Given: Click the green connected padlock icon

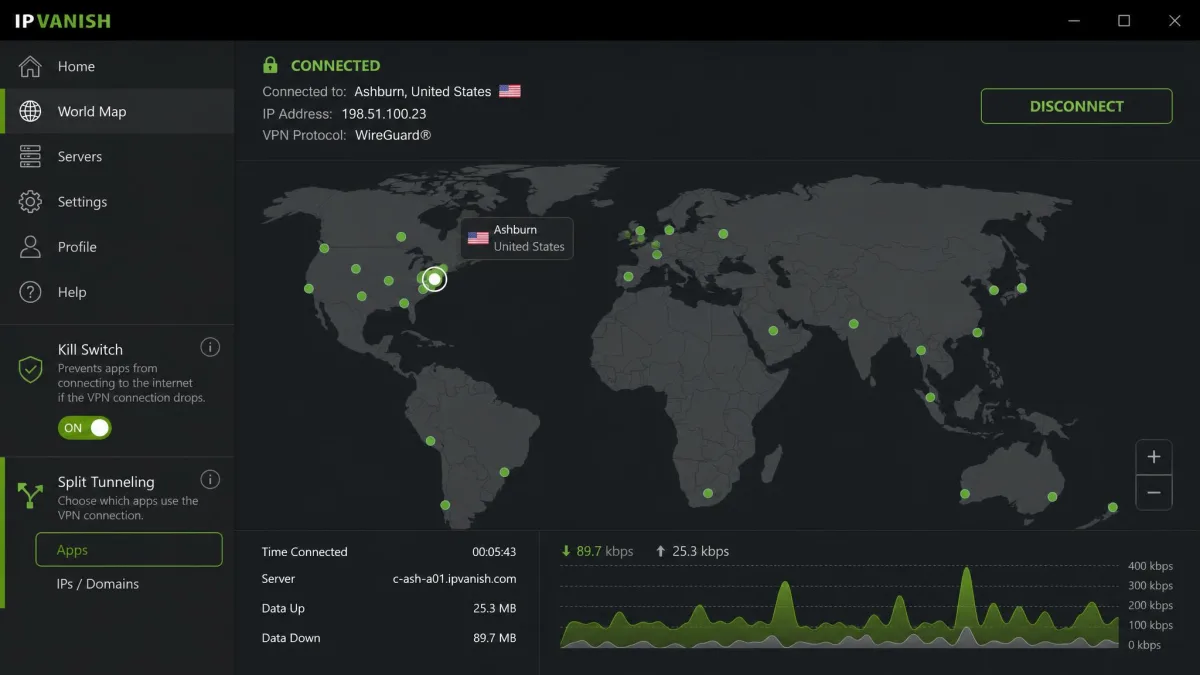Looking at the screenshot, I should tap(270, 65).
